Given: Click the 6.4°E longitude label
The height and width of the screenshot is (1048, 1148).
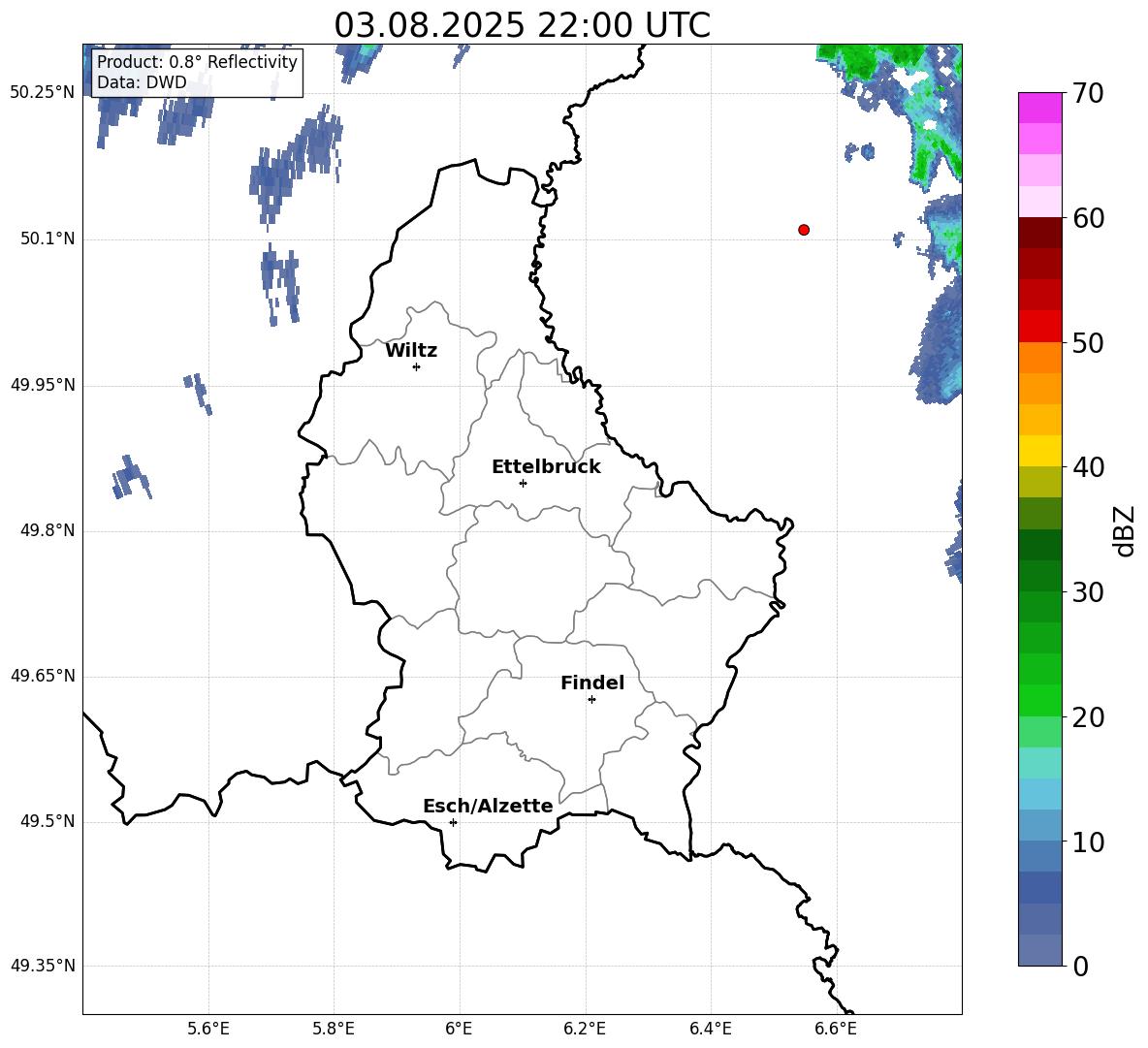Looking at the screenshot, I should click(x=710, y=1029).
